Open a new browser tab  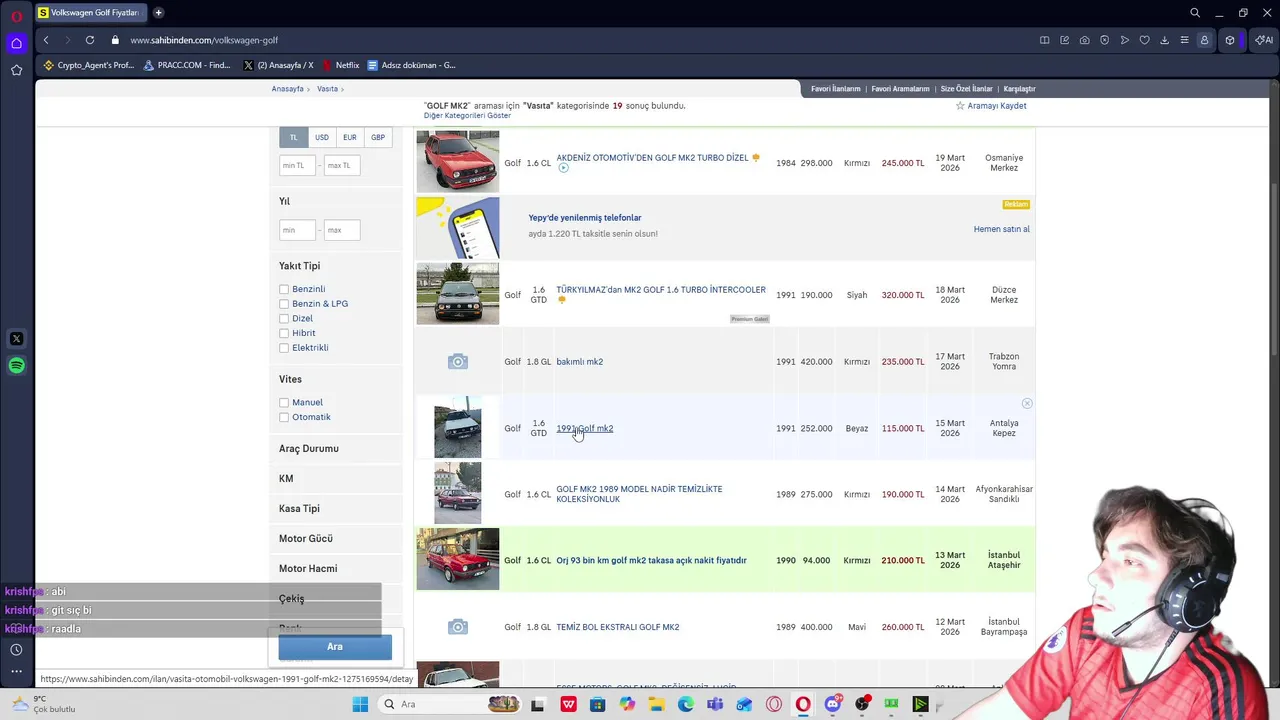pos(158,13)
